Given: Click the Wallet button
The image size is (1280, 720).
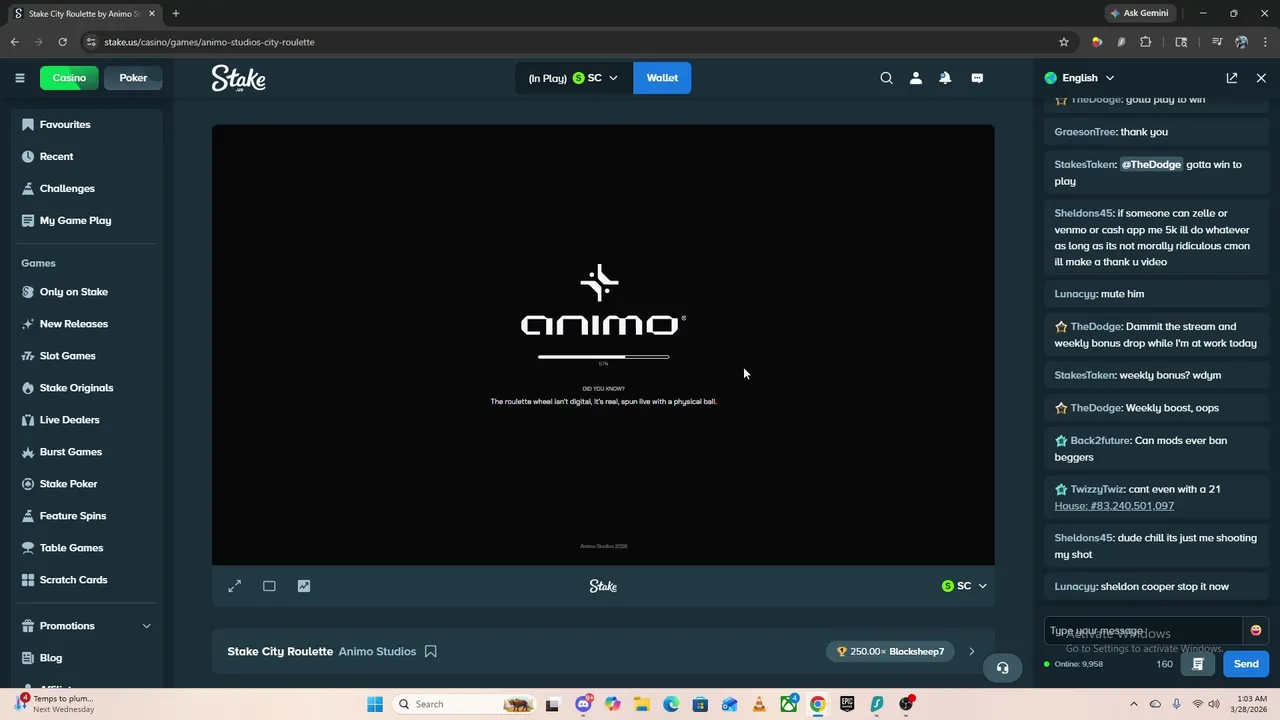Looking at the screenshot, I should [x=662, y=78].
